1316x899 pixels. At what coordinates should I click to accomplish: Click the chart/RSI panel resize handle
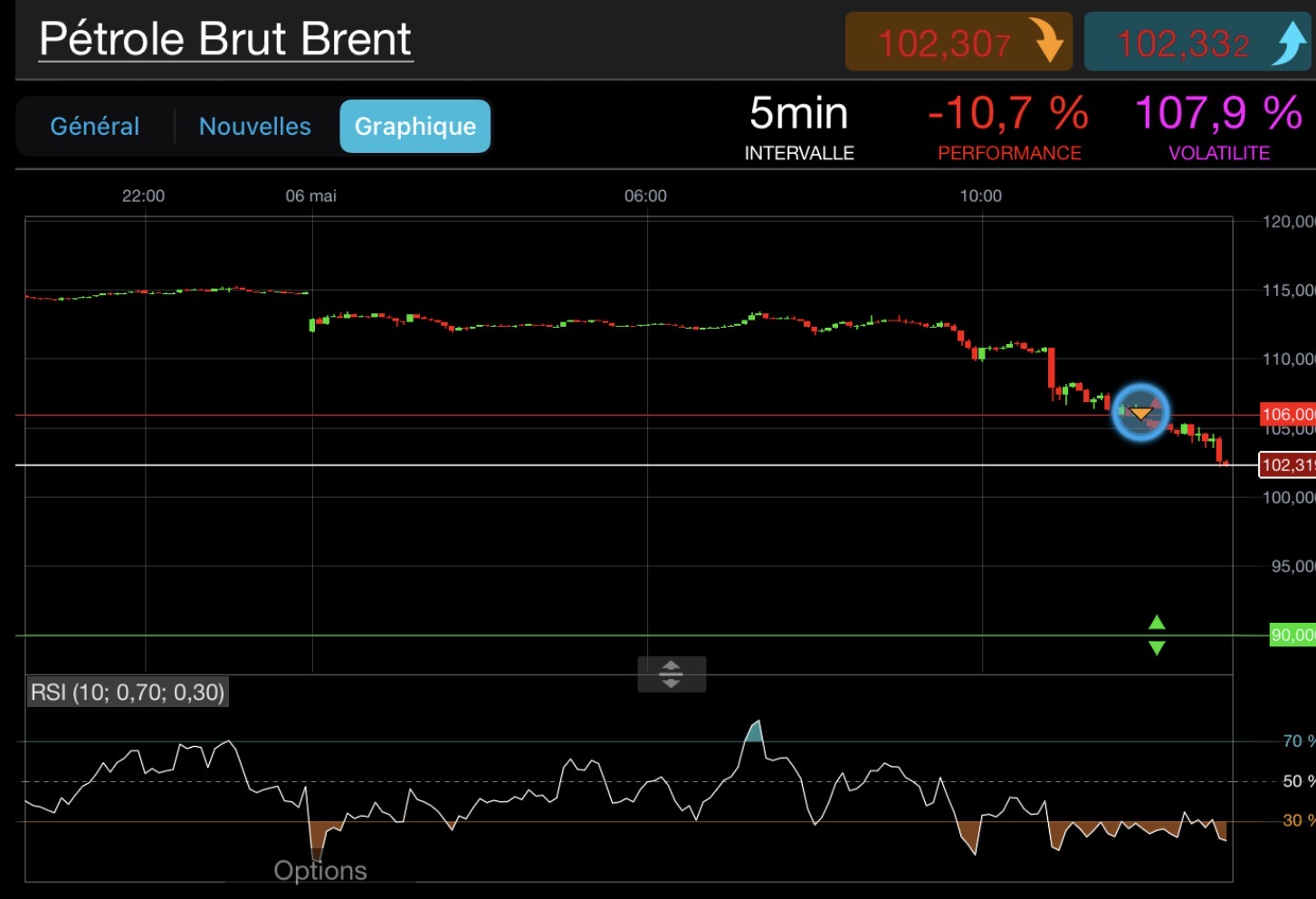coord(672,674)
